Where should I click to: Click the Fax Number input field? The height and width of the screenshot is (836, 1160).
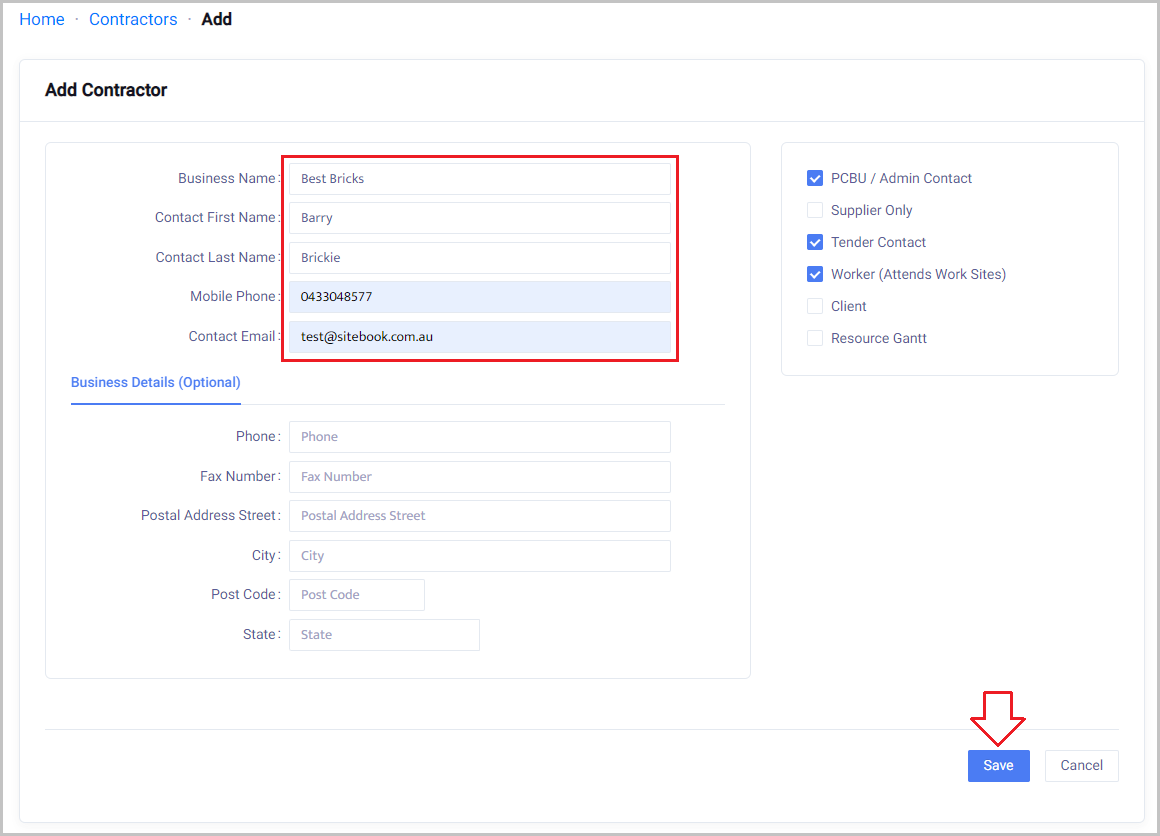(479, 477)
